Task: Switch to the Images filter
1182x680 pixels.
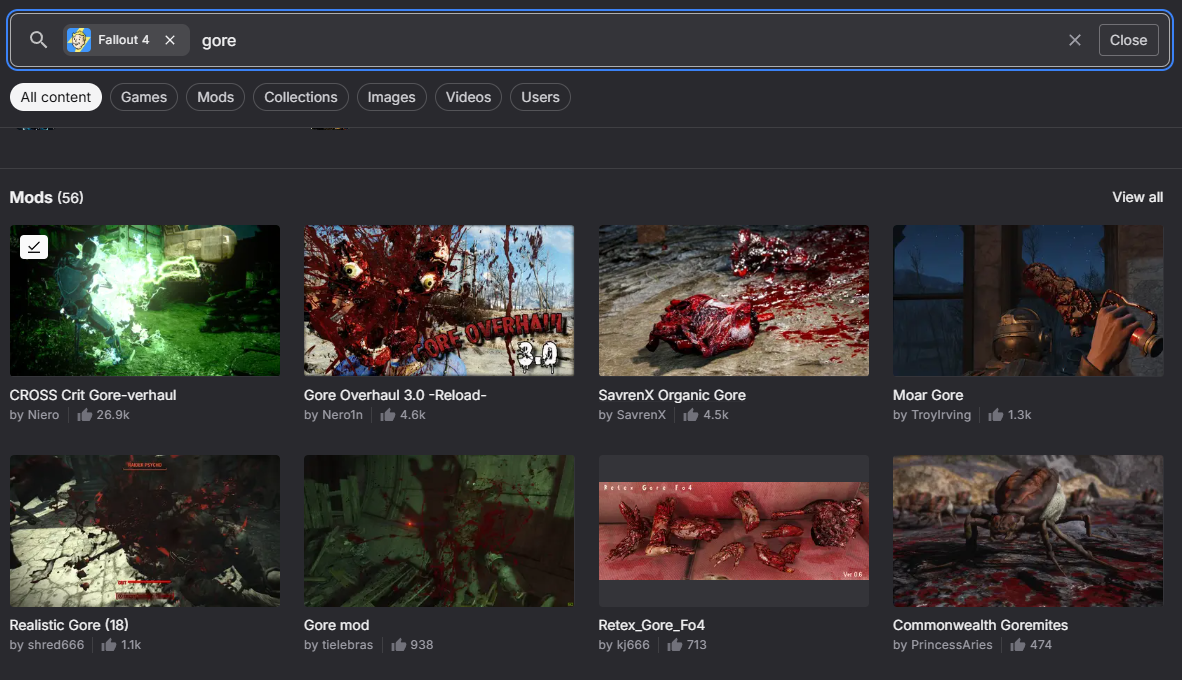Action: [x=391, y=97]
